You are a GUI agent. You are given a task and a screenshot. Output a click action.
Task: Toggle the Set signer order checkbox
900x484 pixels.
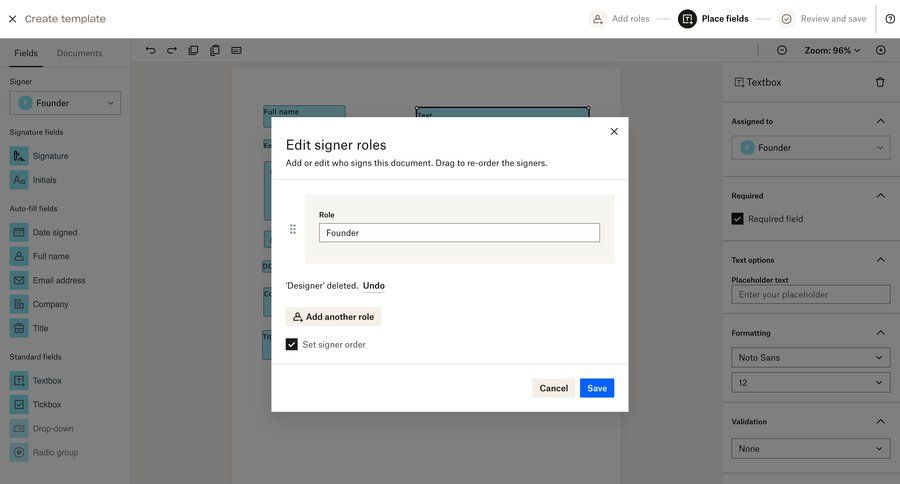click(292, 344)
